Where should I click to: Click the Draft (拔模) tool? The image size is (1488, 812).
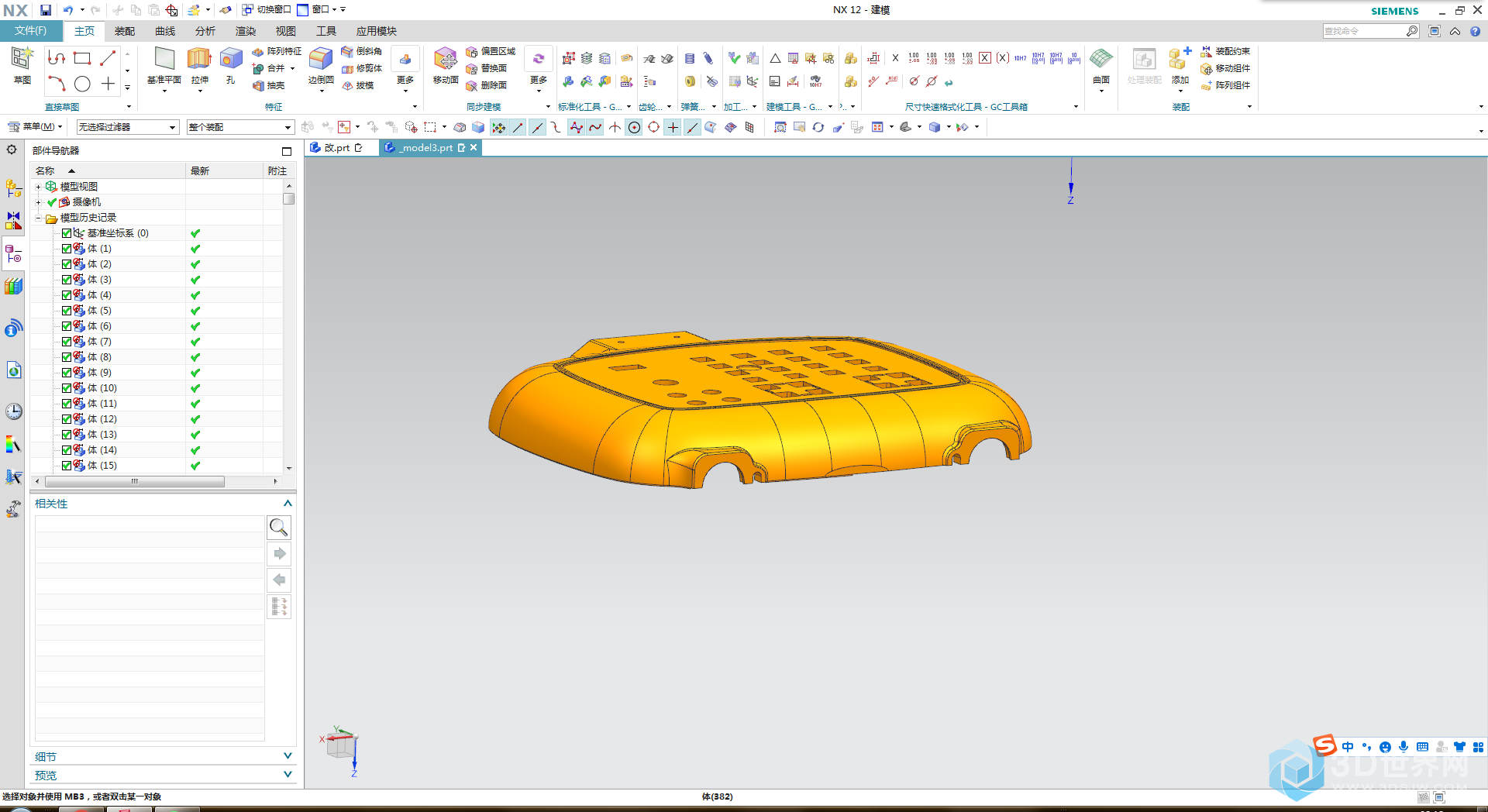click(x=358, y=85)
